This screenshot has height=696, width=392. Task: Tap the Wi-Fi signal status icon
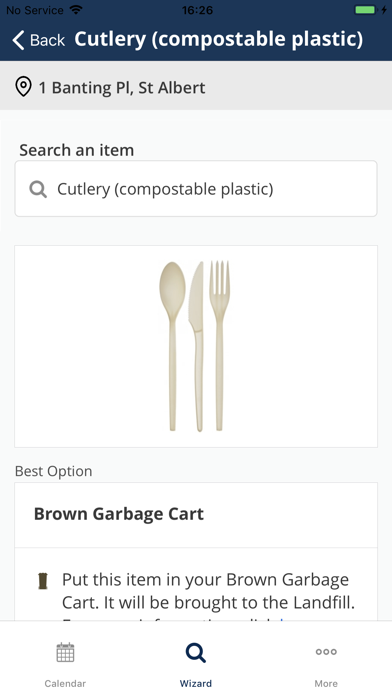(x=76, y=10)
